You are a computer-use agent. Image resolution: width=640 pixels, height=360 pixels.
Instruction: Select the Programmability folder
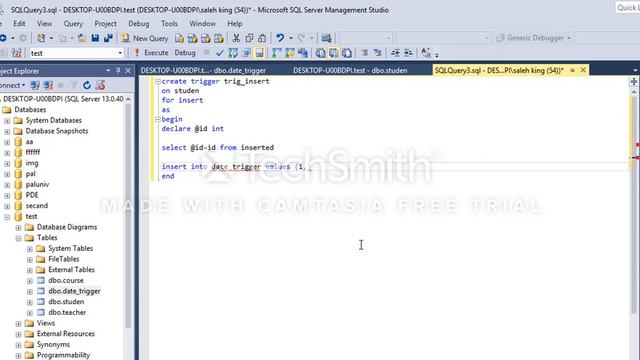pos(63,355)
